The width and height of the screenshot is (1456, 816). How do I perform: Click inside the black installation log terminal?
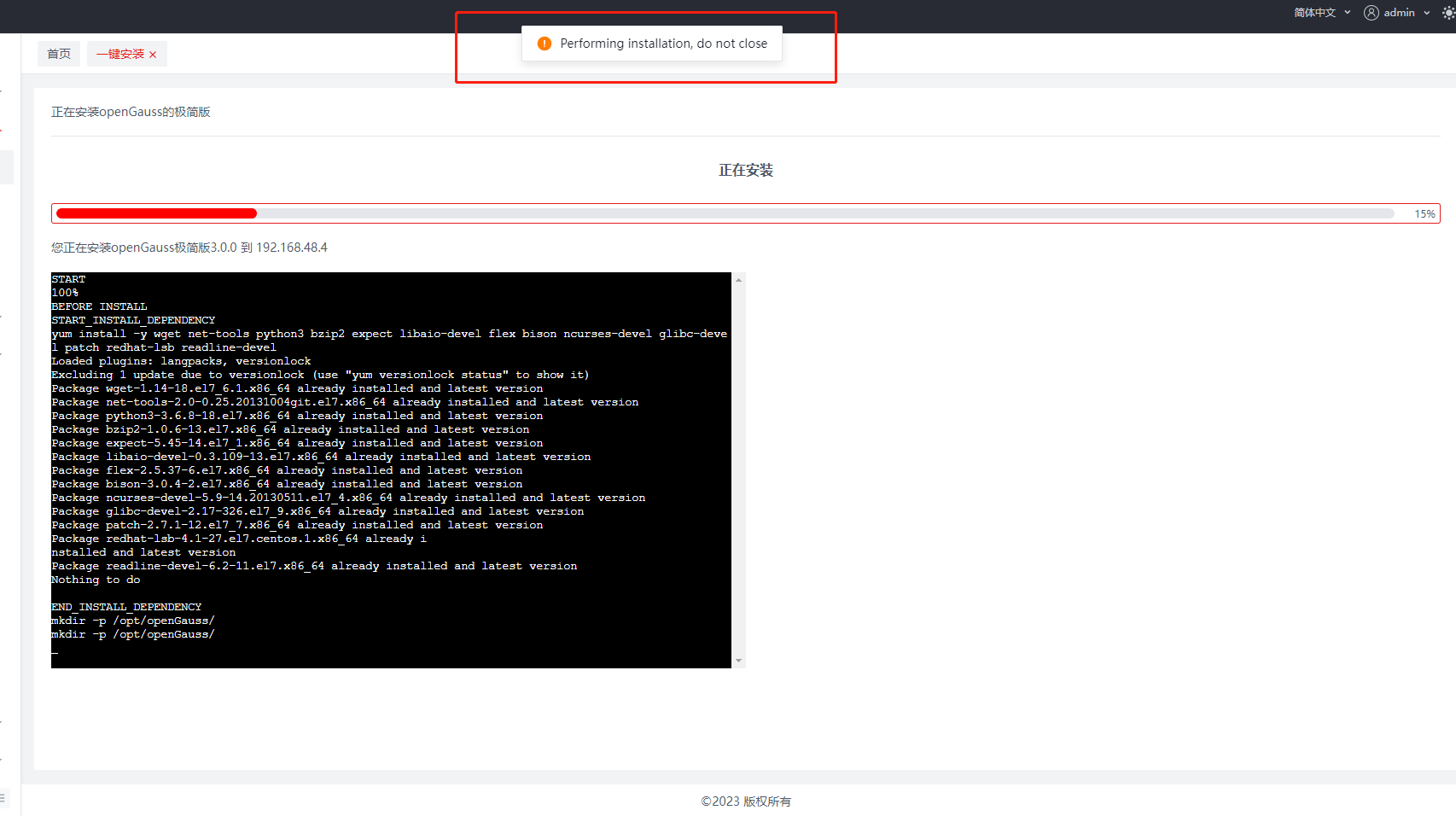click(391, 469)
